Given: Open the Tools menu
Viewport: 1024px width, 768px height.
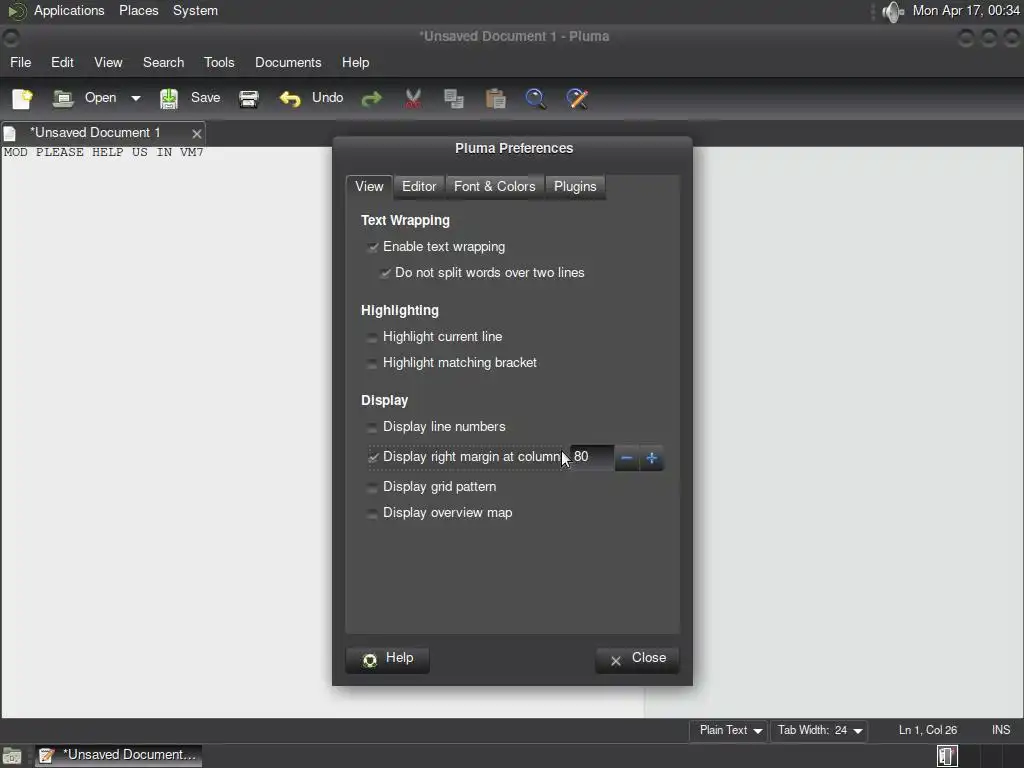Looking at the screenshot, I should [219, 63].
